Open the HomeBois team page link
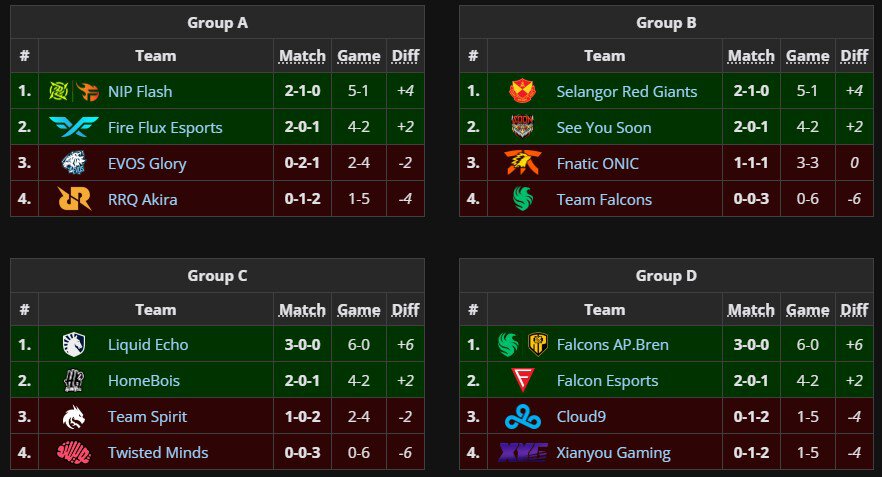 pos(144,381)
